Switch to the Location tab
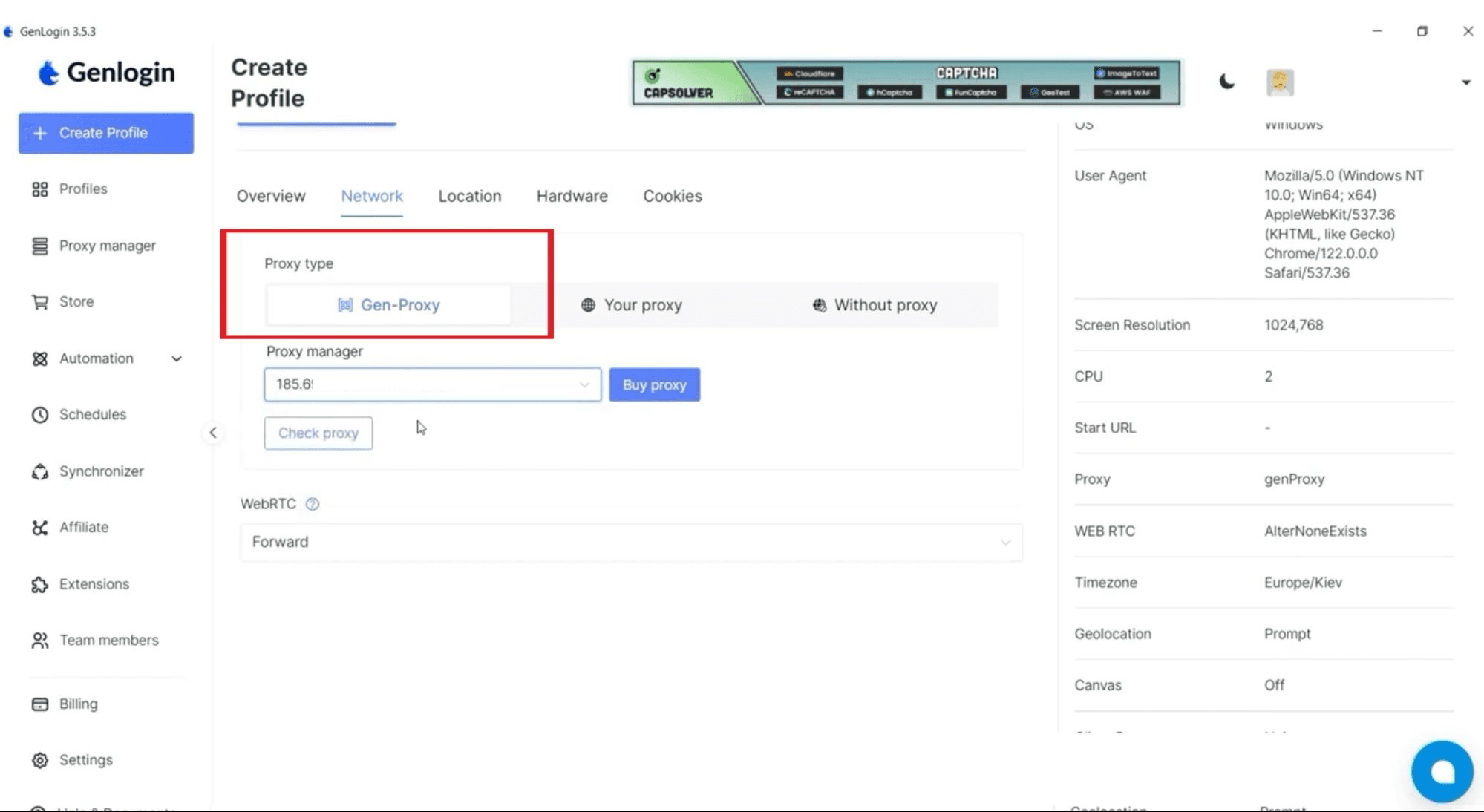The height and width of the screenshot is (812, 1484). point(469,196)
